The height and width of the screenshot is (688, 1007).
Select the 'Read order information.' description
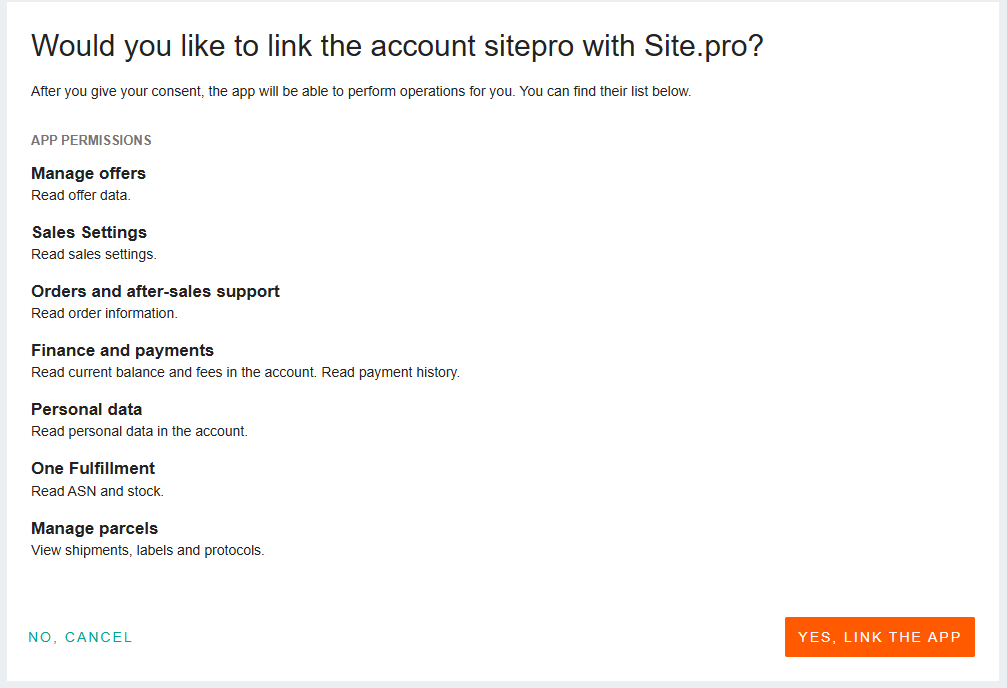[104, 313]
